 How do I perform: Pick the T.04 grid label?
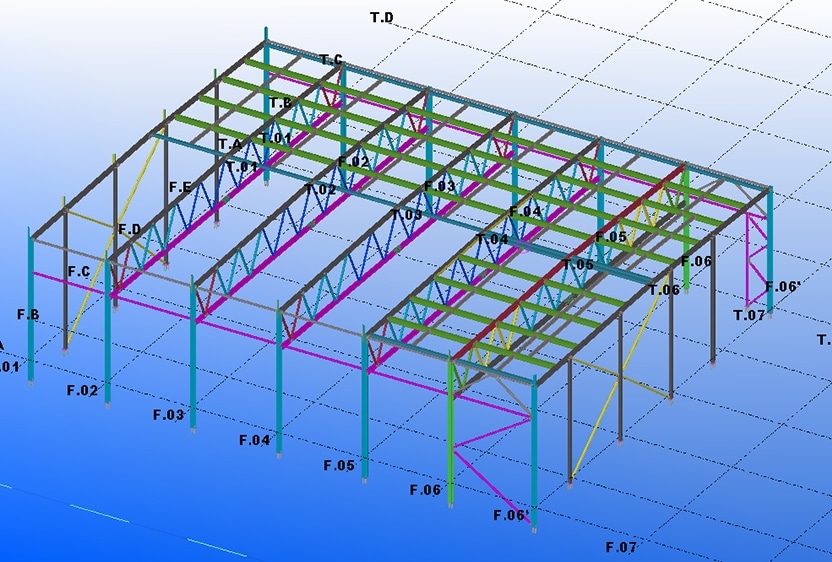click(492, 240)
